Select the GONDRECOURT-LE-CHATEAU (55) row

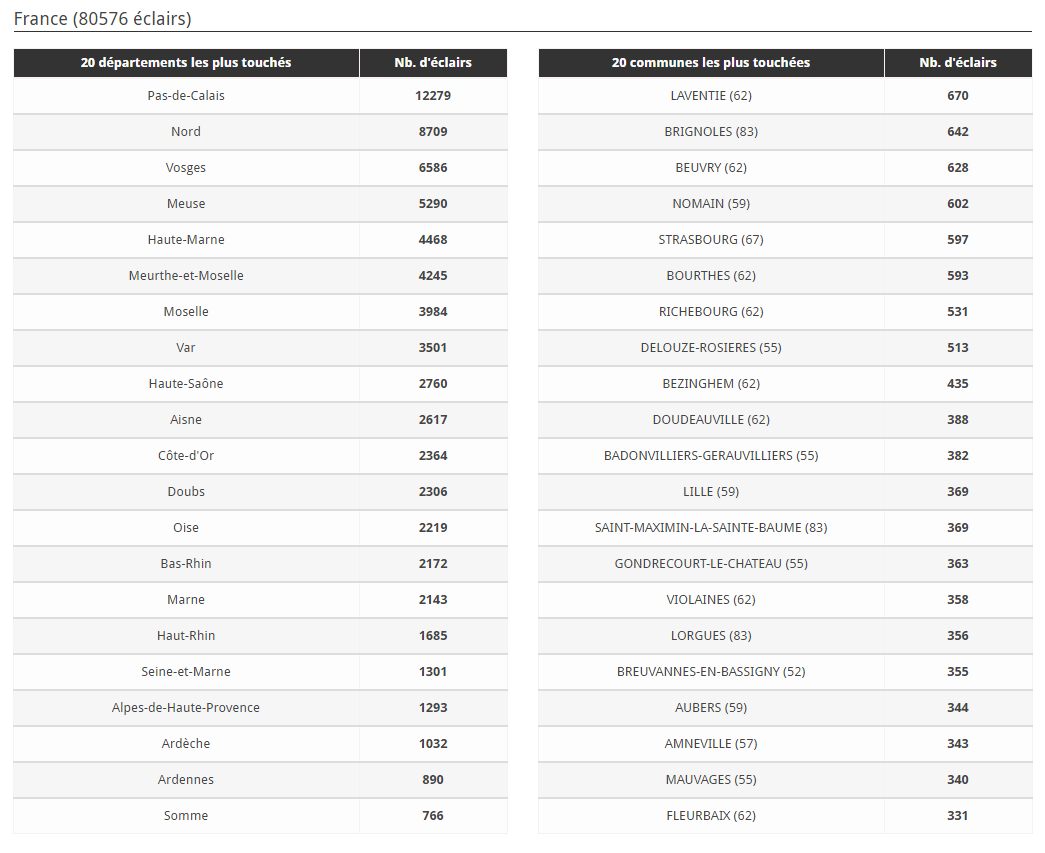tap(785, 563)
